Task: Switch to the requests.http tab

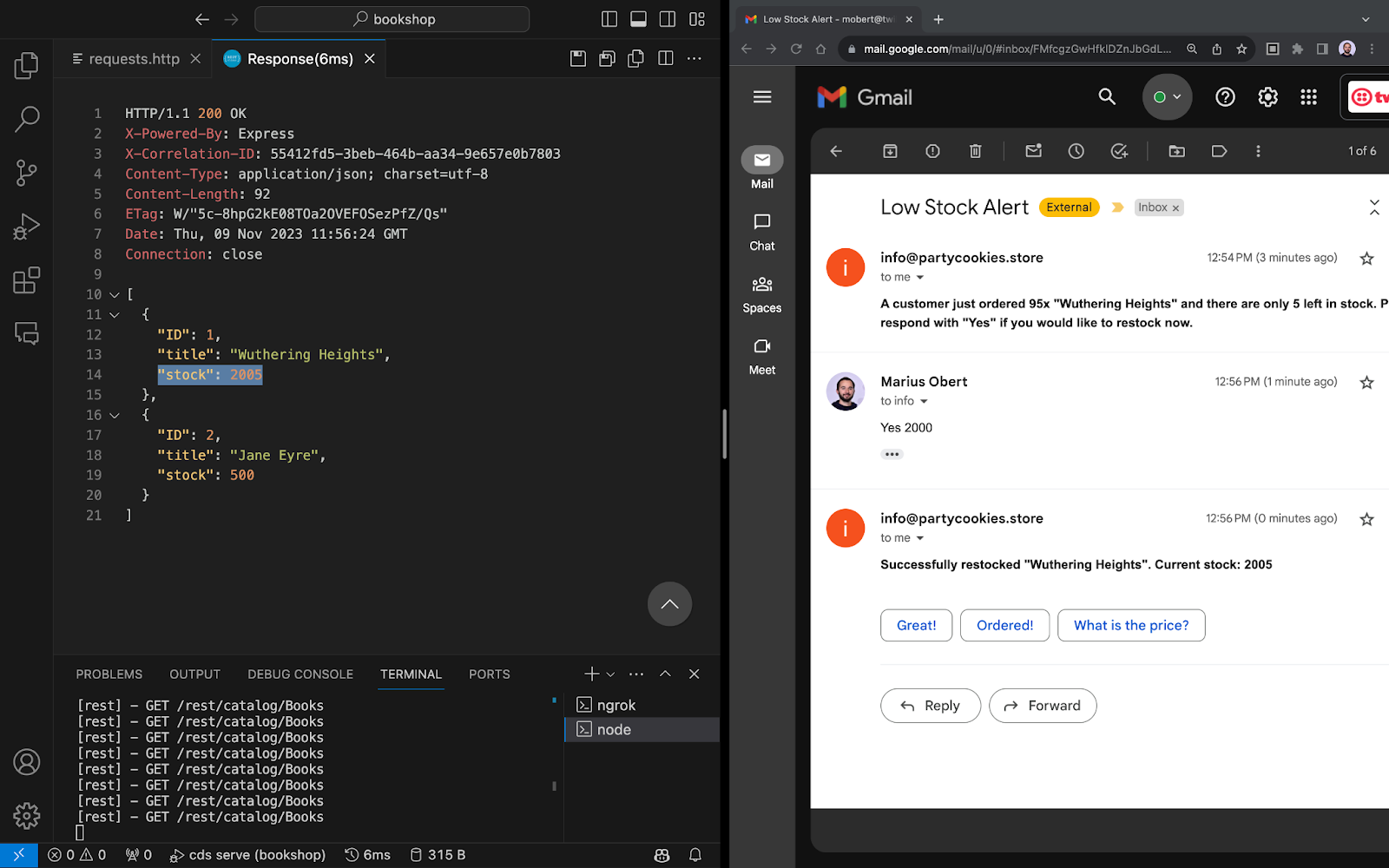Action: pos(135,58)
